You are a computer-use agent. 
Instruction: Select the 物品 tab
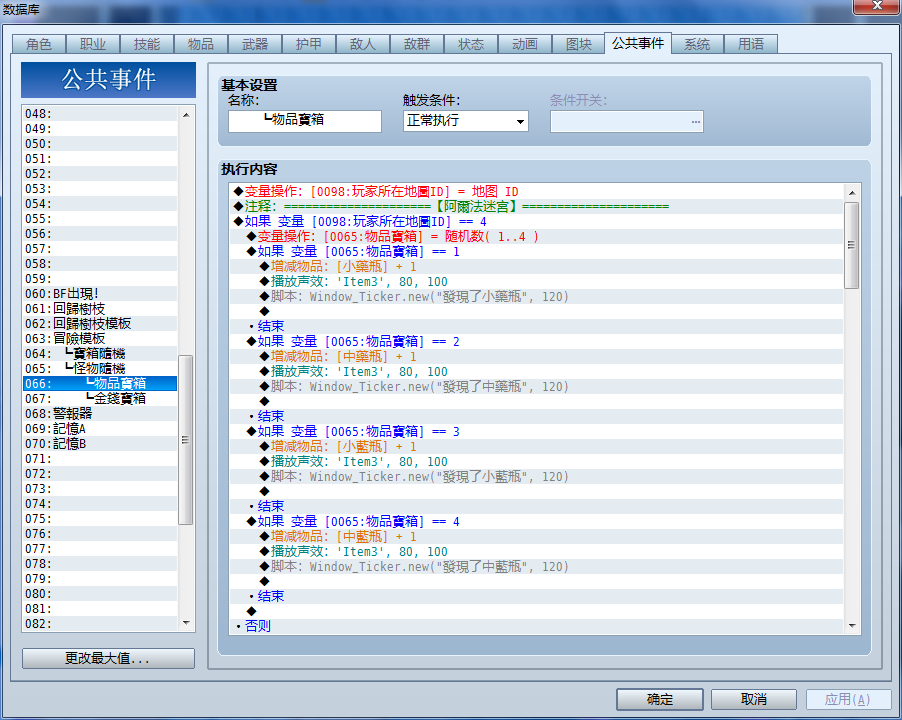tap(201, 44)
